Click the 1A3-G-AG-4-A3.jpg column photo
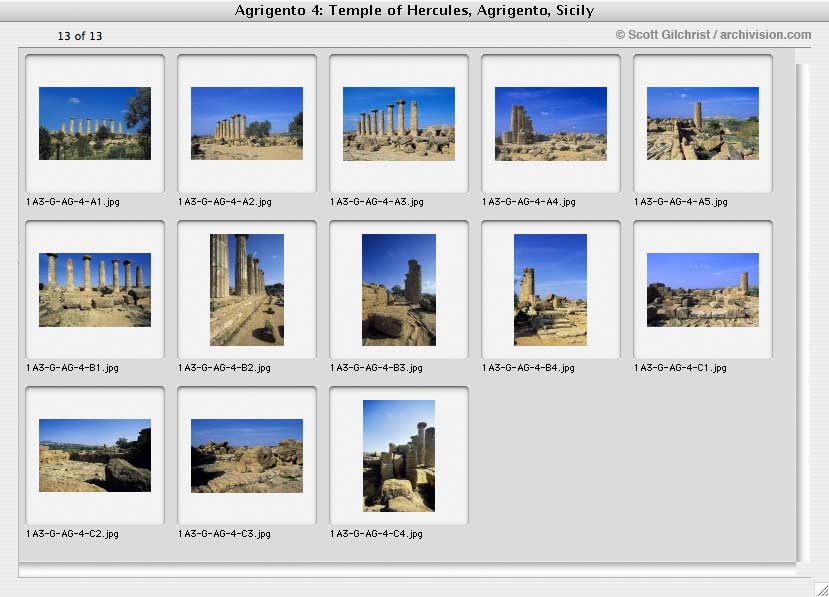This screenshot has width=829, height=597. point(399,124)
